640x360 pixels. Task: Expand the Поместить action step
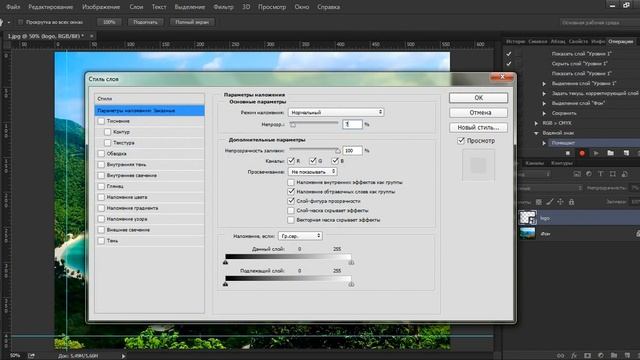coord(544,143)
